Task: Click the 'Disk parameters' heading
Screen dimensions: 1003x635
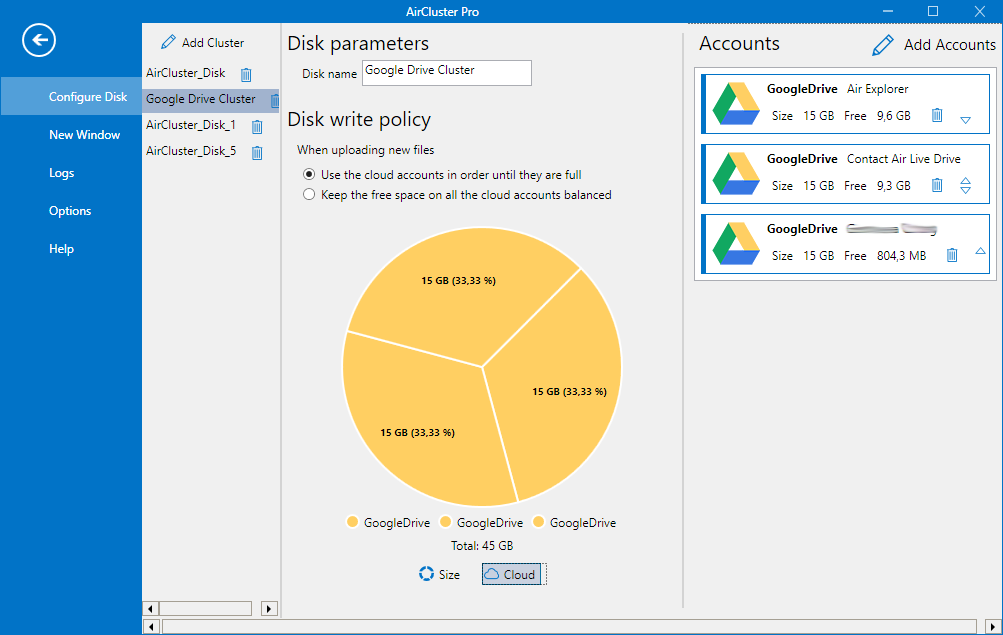Action: (x=358, y=43)
